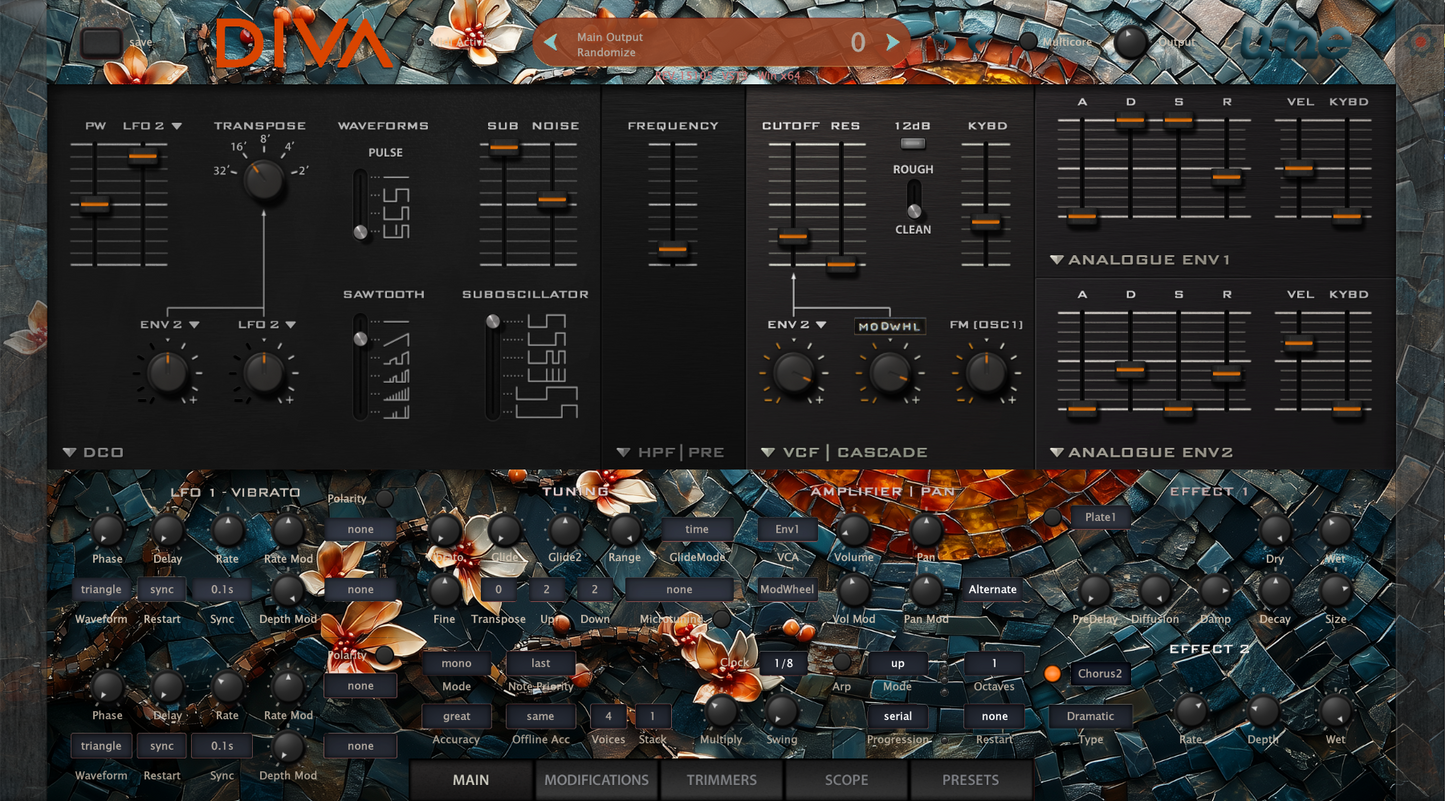The height and width of the screenshot is (801, 1445).
Task: Click the Swing knob
Action: pyautogui.click(x=781, y=711)
